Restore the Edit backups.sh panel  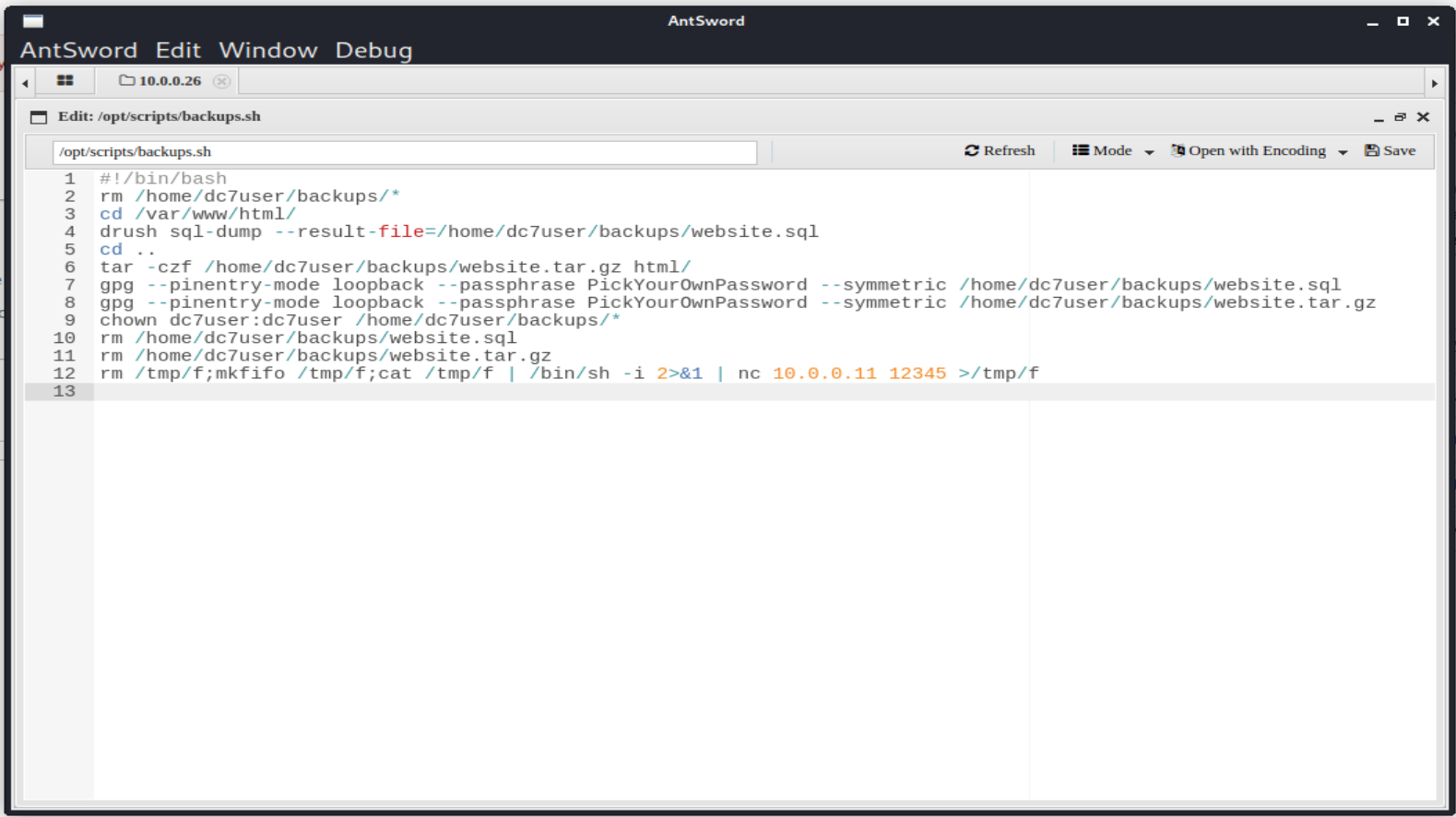[1400, 117]
